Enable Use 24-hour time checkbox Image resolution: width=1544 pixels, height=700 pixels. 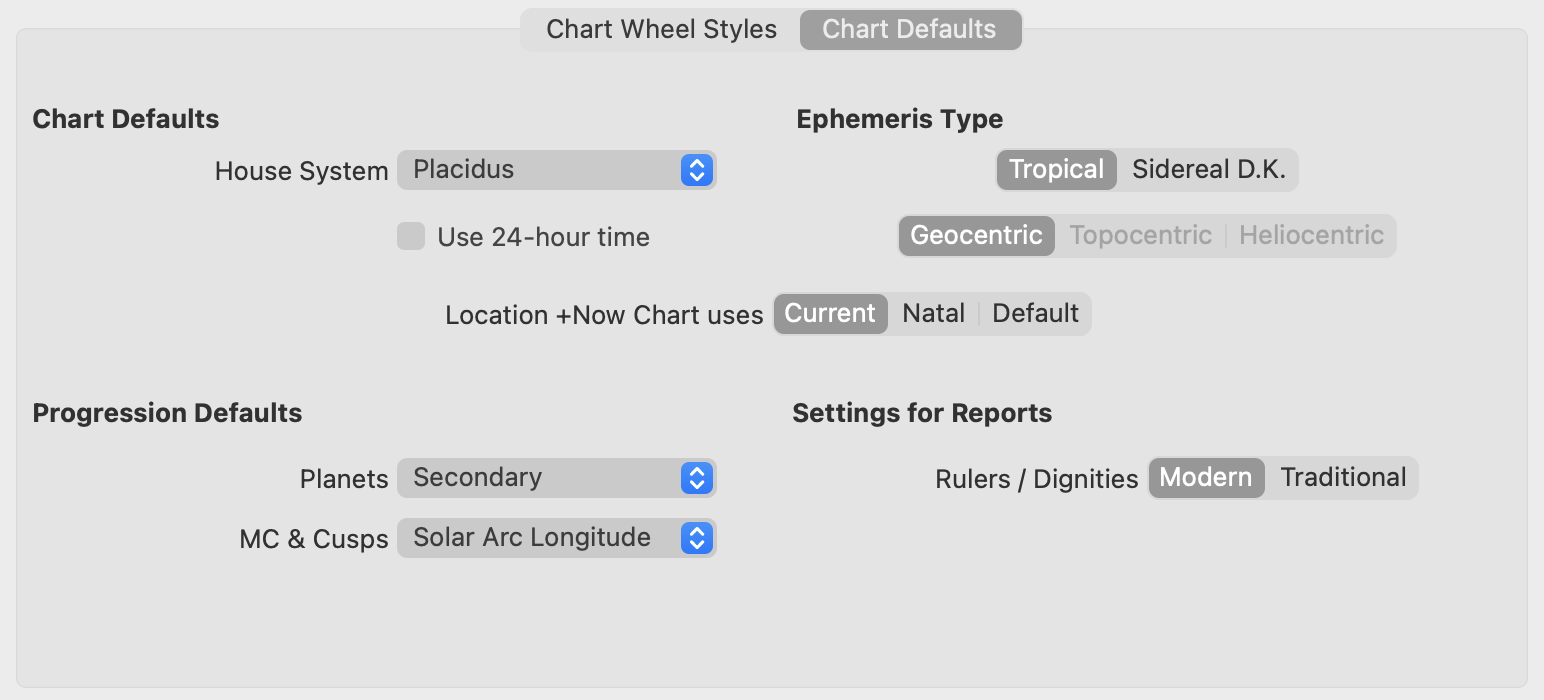(411, 237)
